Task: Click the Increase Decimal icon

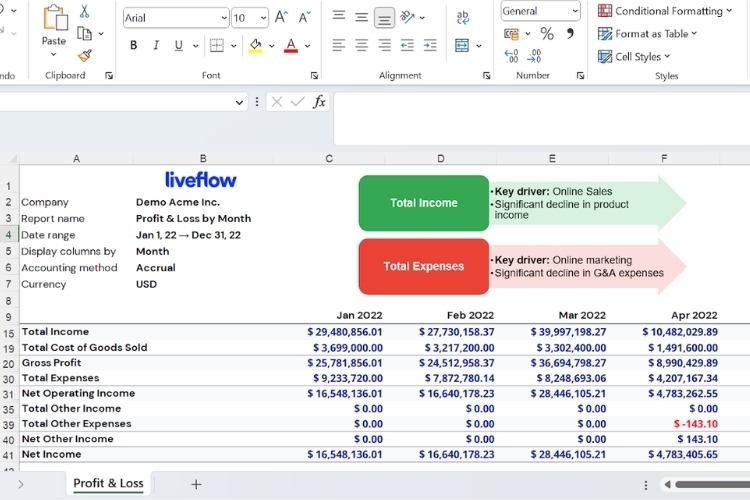Action: point(511,56)
